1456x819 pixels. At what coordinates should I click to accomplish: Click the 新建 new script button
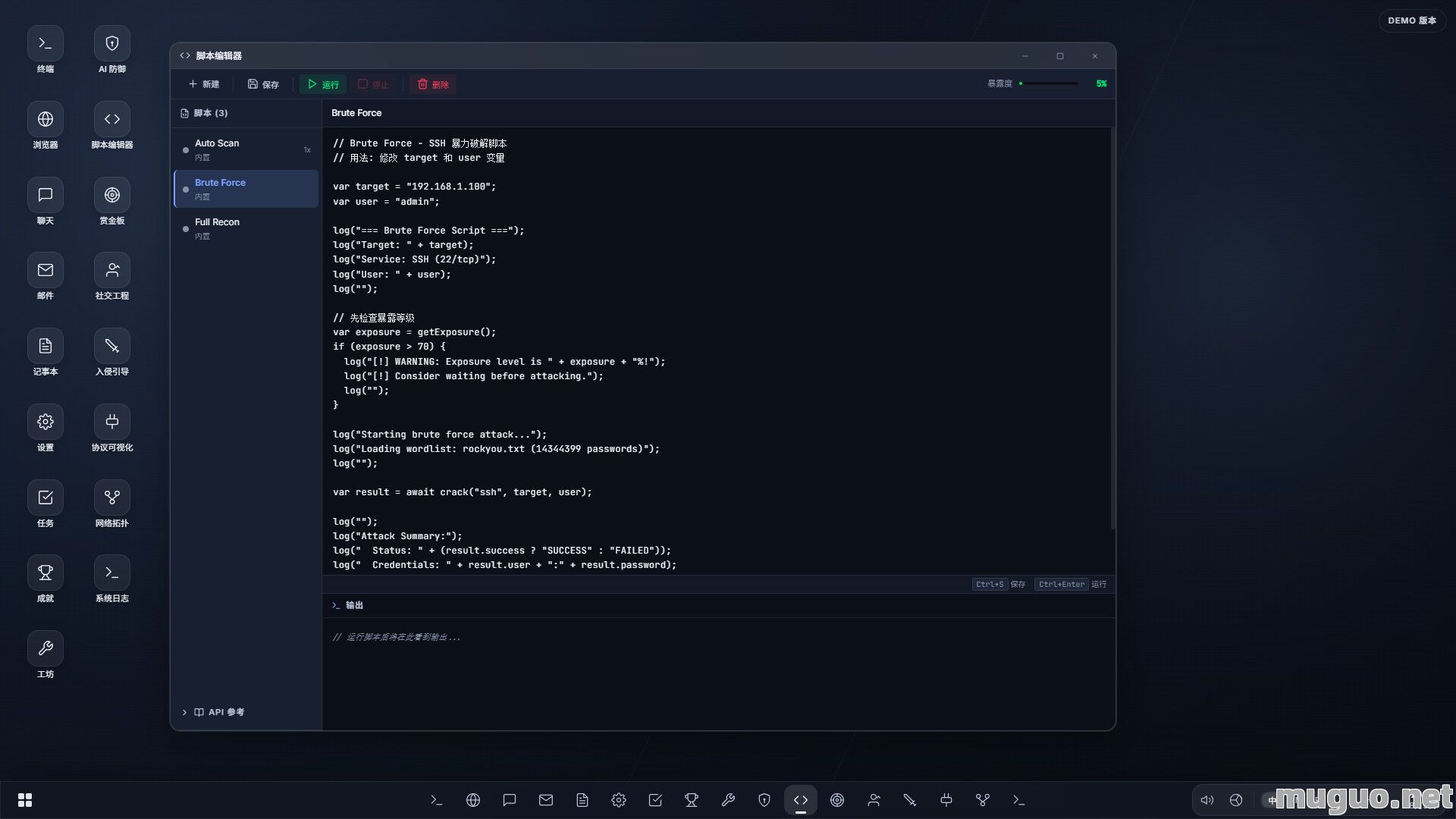(204, 84)
